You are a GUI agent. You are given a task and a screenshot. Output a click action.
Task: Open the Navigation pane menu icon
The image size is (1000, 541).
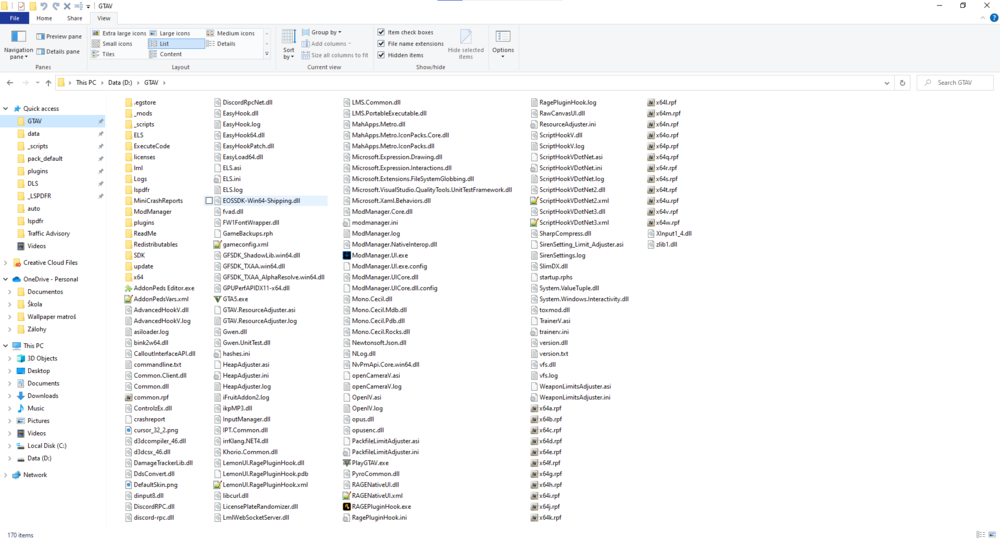tap(18, 37)
